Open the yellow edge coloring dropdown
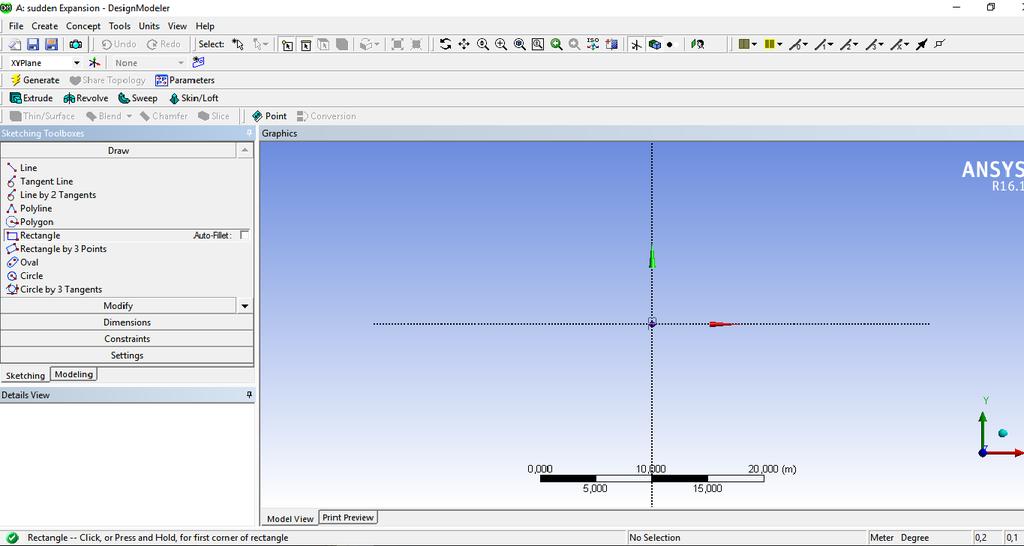 [x=780, y=44]
